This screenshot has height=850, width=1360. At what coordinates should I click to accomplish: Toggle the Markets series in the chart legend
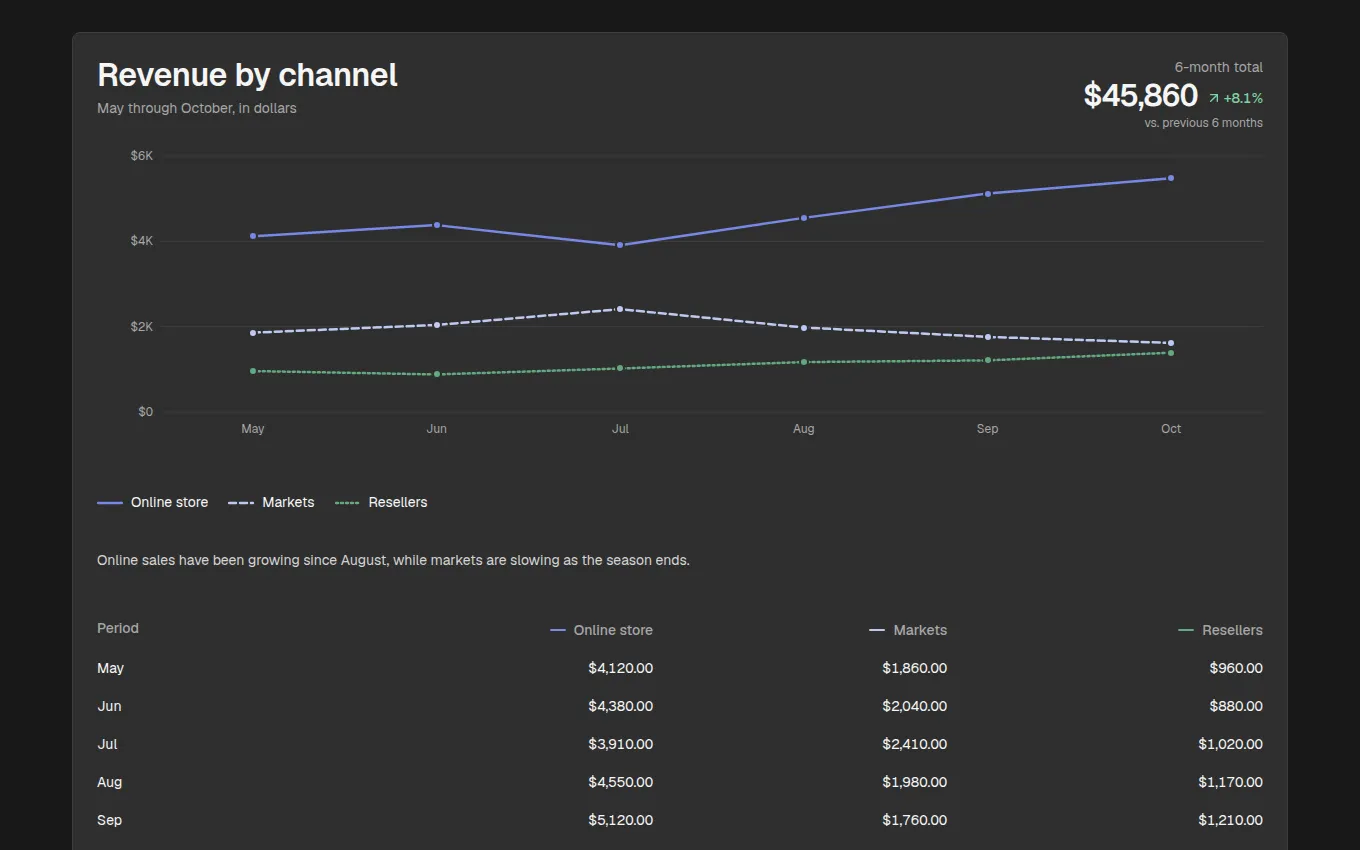(271, 502)
